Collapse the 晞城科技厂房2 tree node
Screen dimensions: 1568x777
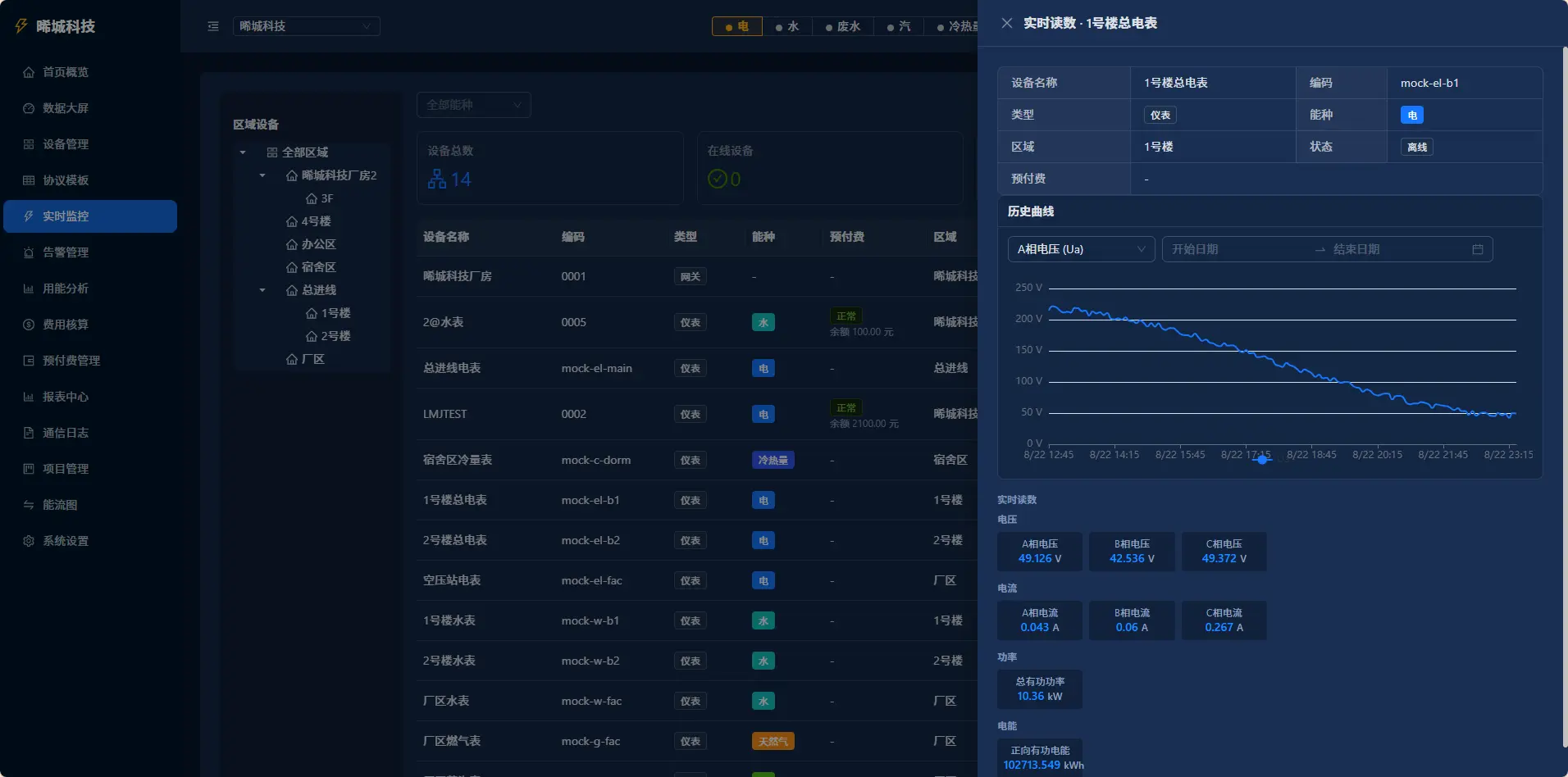262,175
